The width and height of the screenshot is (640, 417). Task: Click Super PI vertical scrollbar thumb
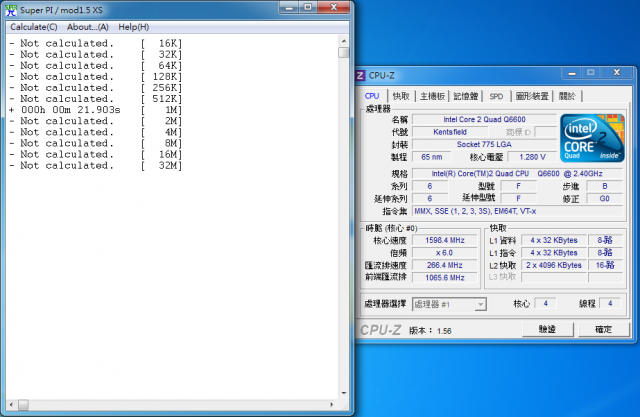[x=344, y=53]
